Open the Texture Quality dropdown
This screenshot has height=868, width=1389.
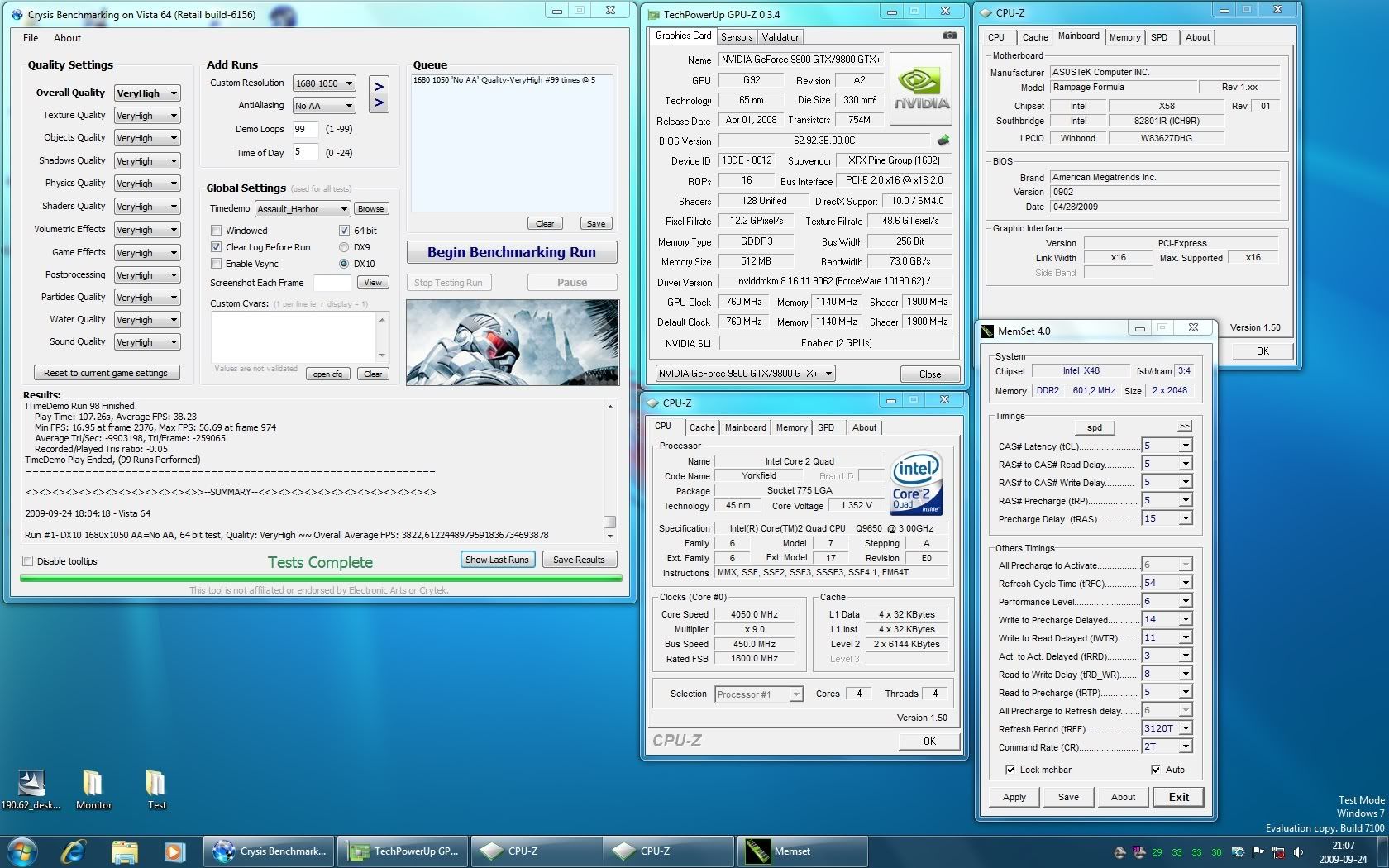point(147,116)
